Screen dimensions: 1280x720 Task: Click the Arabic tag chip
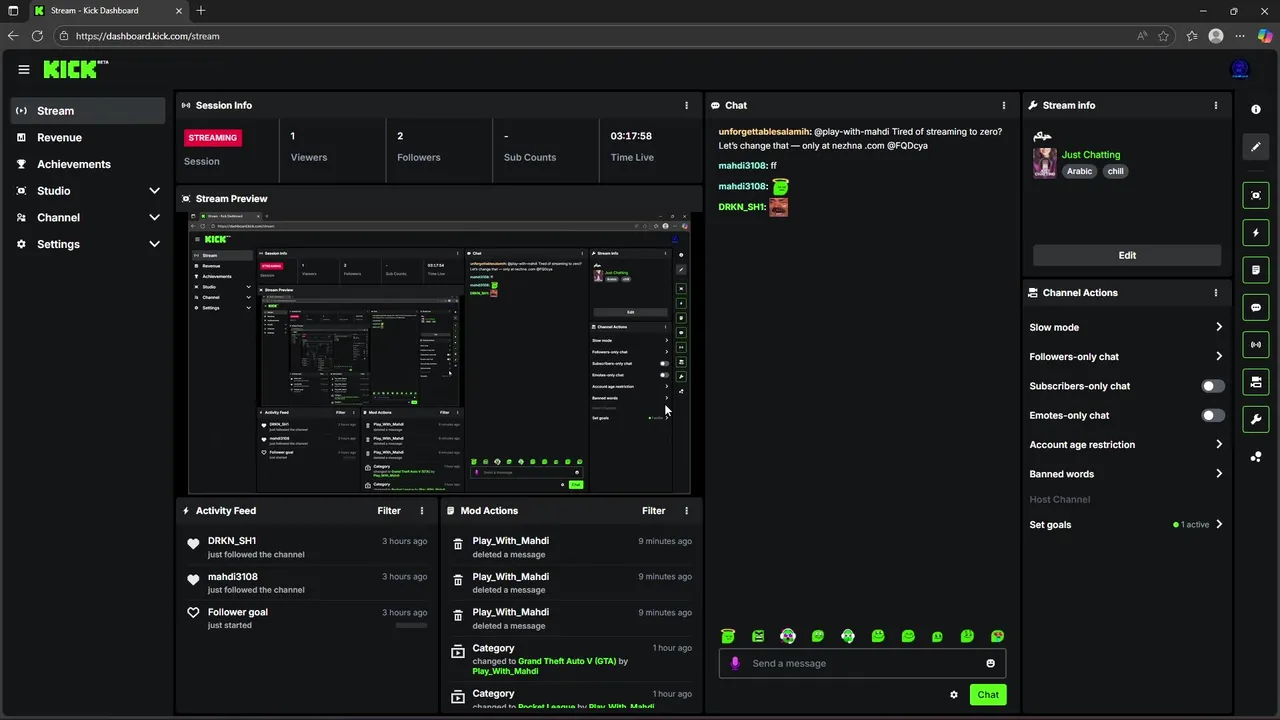pos(1079,171)
